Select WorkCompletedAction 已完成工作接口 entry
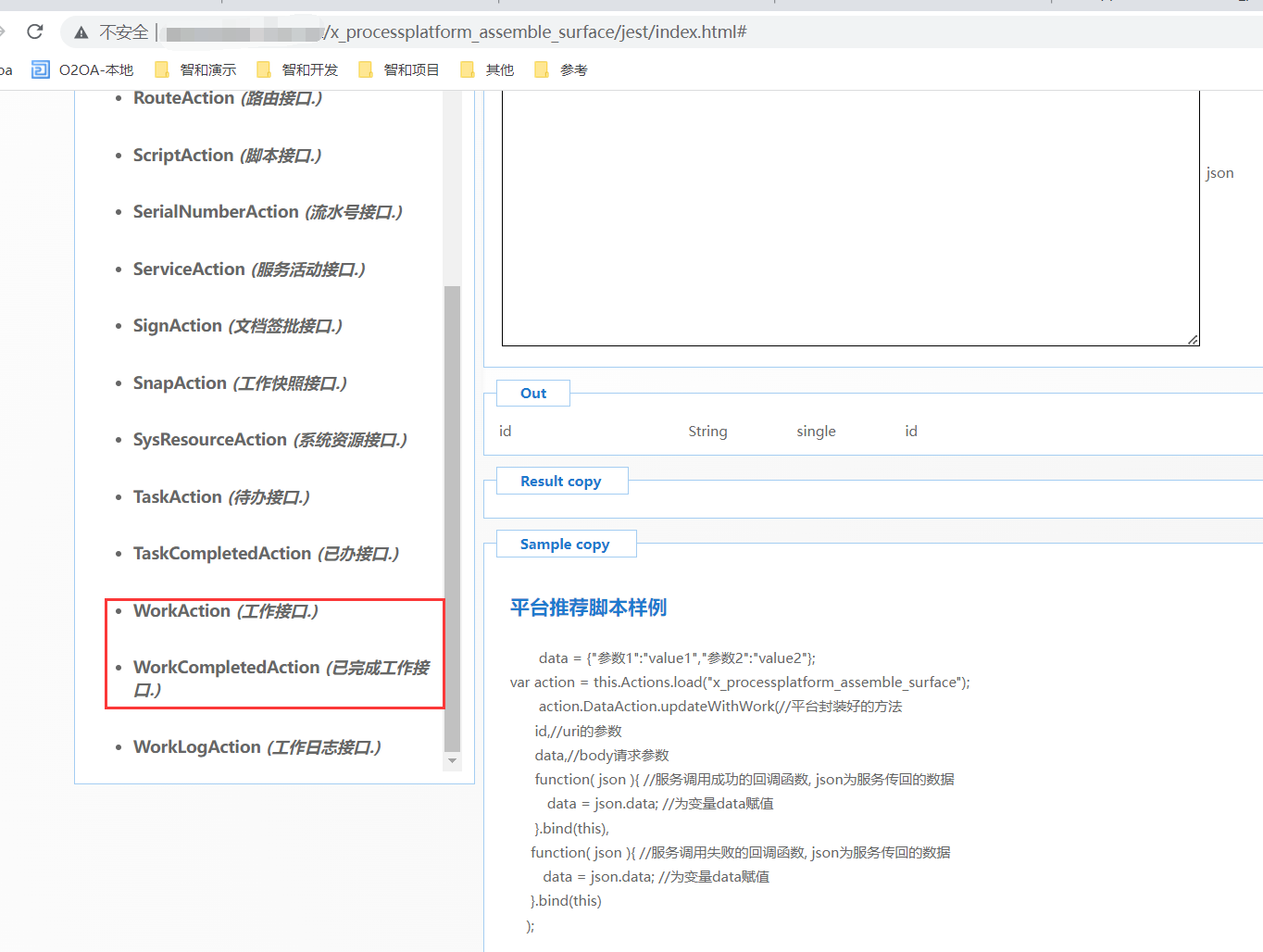 pos(281,679)
